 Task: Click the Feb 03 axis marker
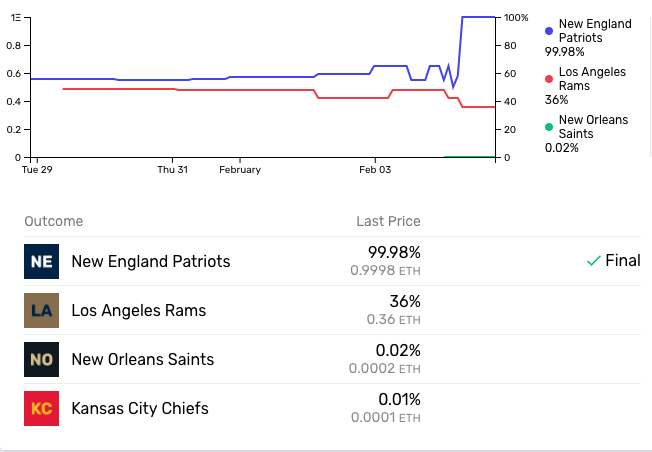(x=375, y=170)
